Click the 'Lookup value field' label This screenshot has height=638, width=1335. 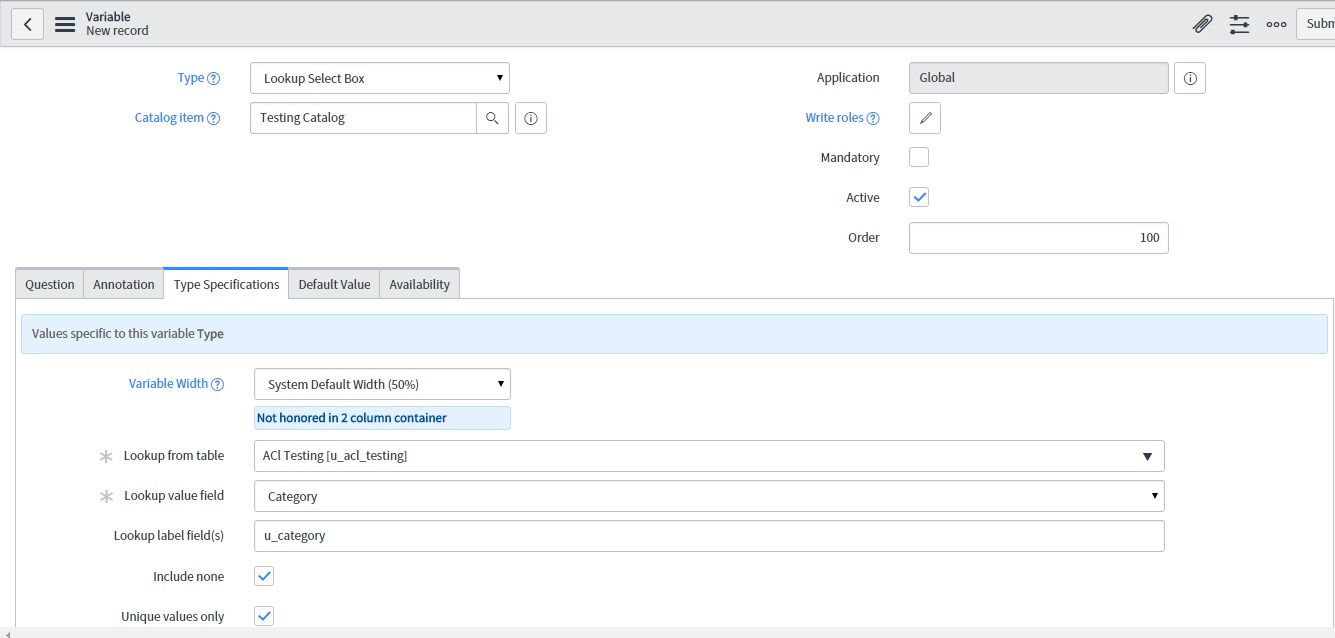pos(174,496)
